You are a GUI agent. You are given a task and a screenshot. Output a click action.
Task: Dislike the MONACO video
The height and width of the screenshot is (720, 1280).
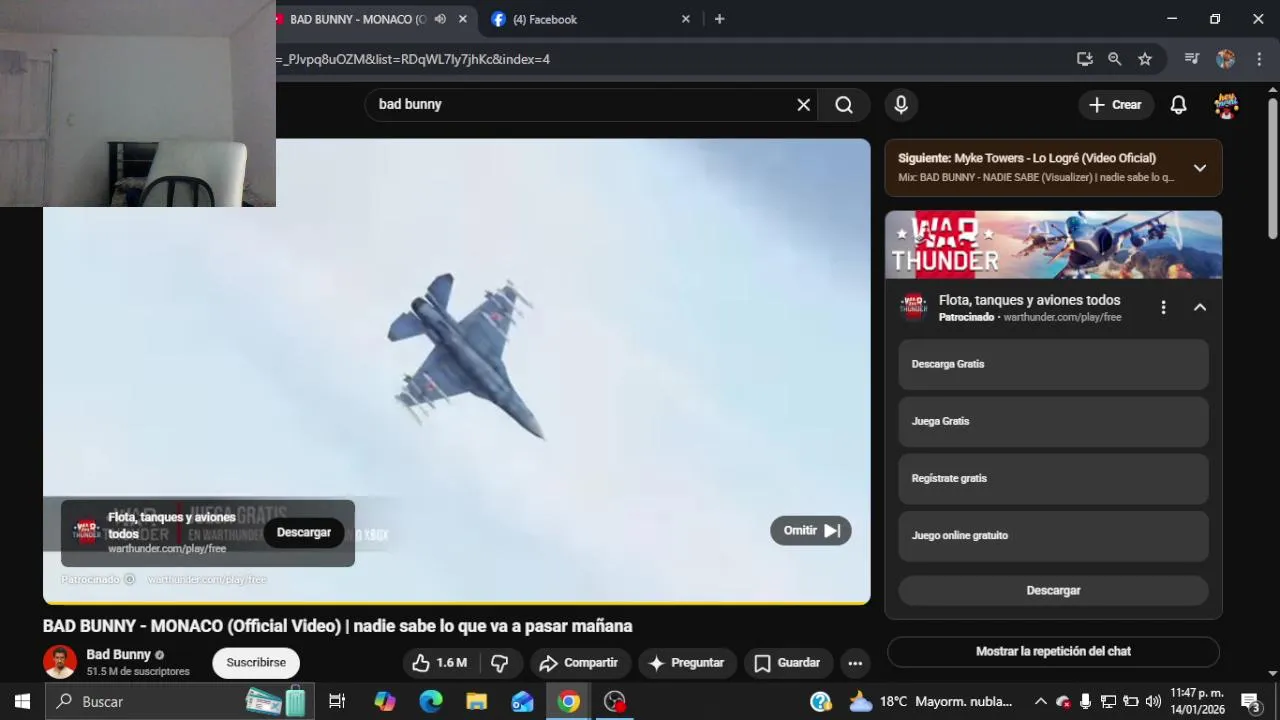tap(500, 663)
